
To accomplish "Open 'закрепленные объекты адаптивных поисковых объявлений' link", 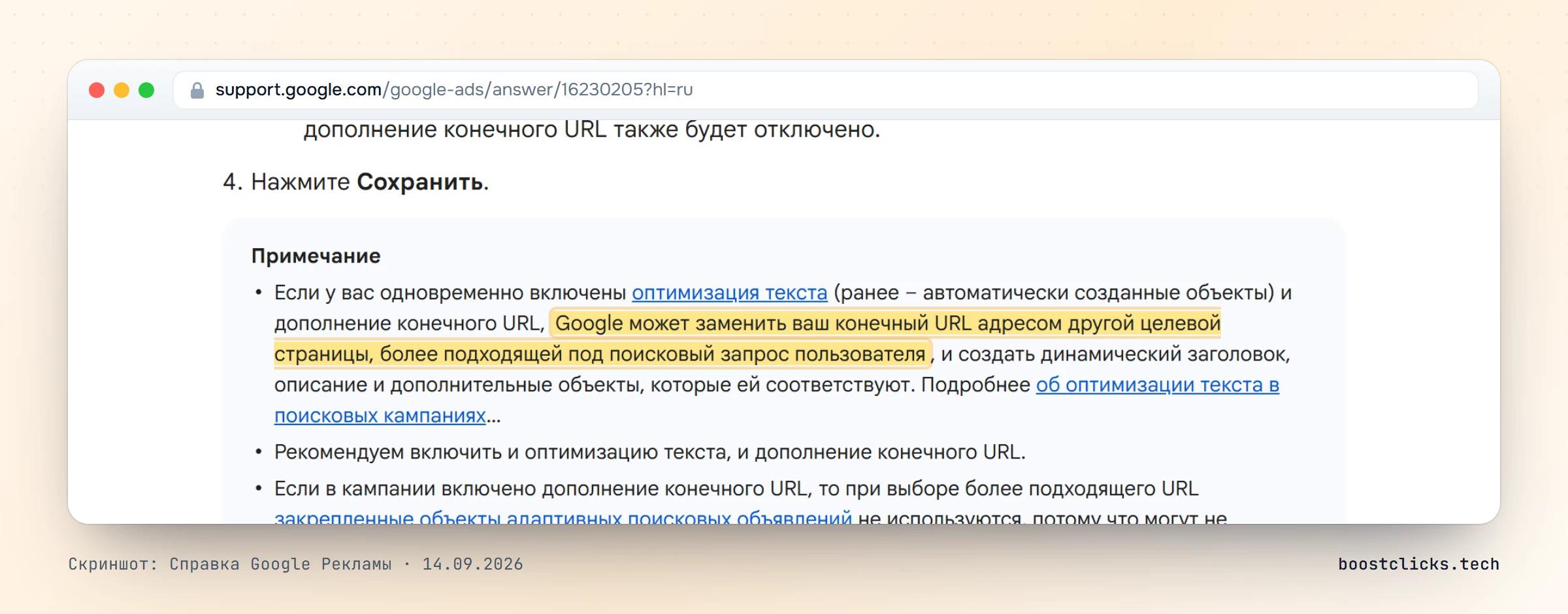I will [563, 517].
